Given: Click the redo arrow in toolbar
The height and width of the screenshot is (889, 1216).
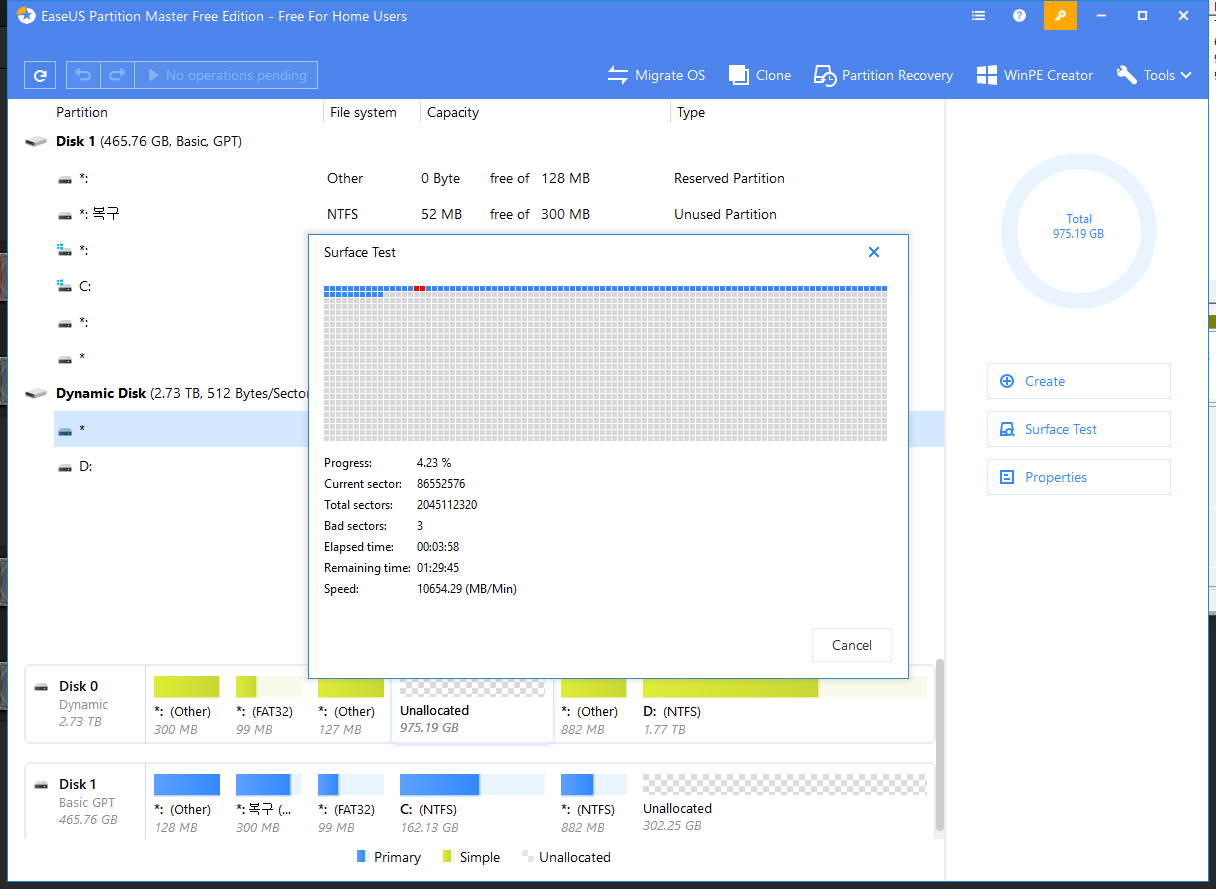Looking at the screenshot, I should [x=117, y=75].
